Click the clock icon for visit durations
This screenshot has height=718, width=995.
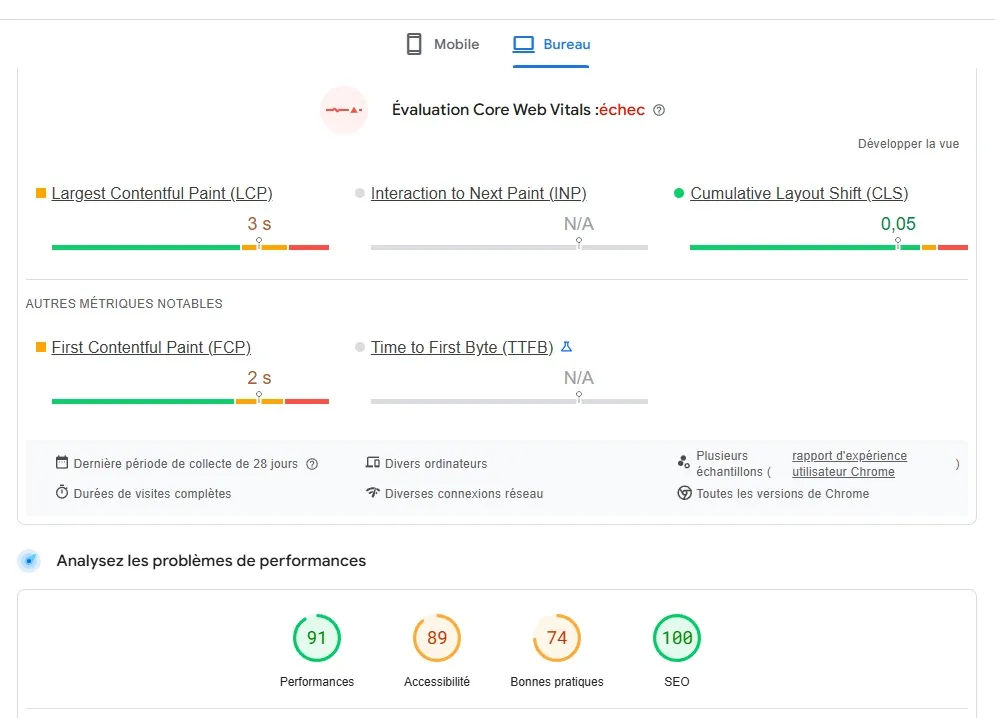point(62,493)
